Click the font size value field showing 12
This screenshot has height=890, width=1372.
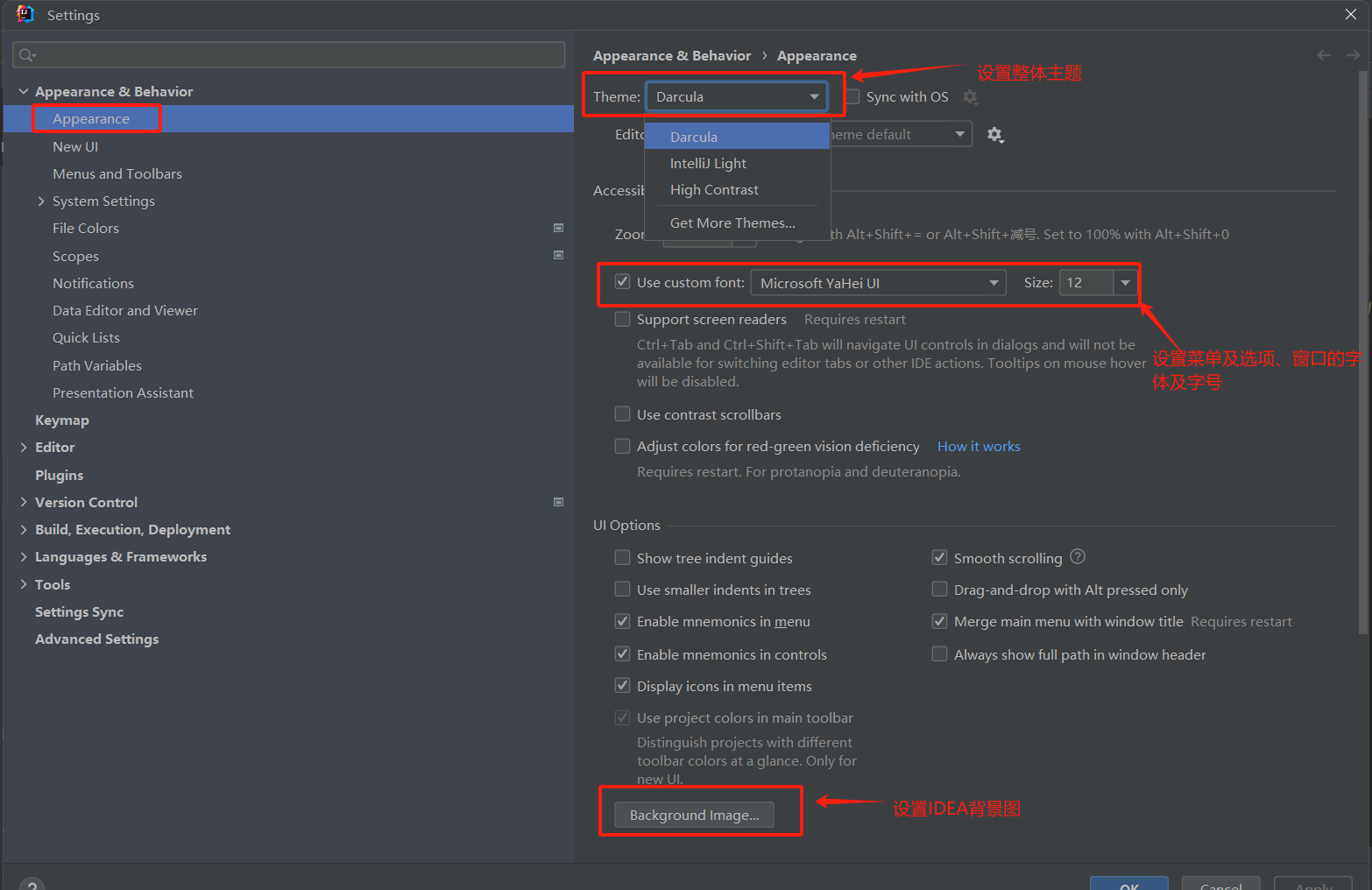point(1086,283)
